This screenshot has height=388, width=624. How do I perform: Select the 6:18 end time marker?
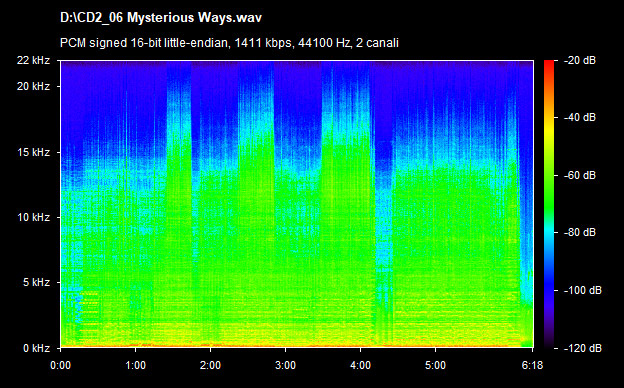(x=532, y=365)
